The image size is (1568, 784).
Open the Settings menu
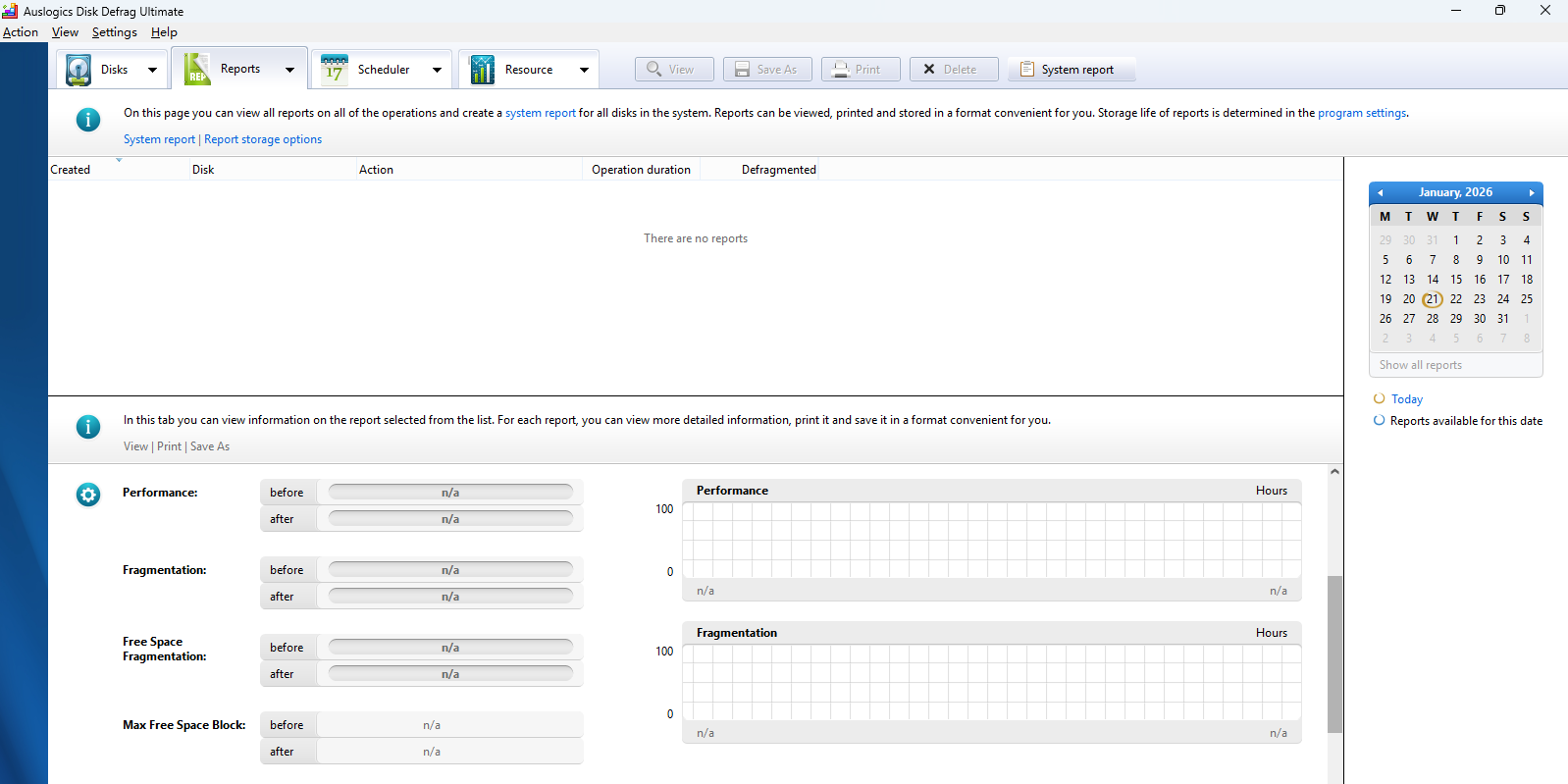[x=114, y=32]
